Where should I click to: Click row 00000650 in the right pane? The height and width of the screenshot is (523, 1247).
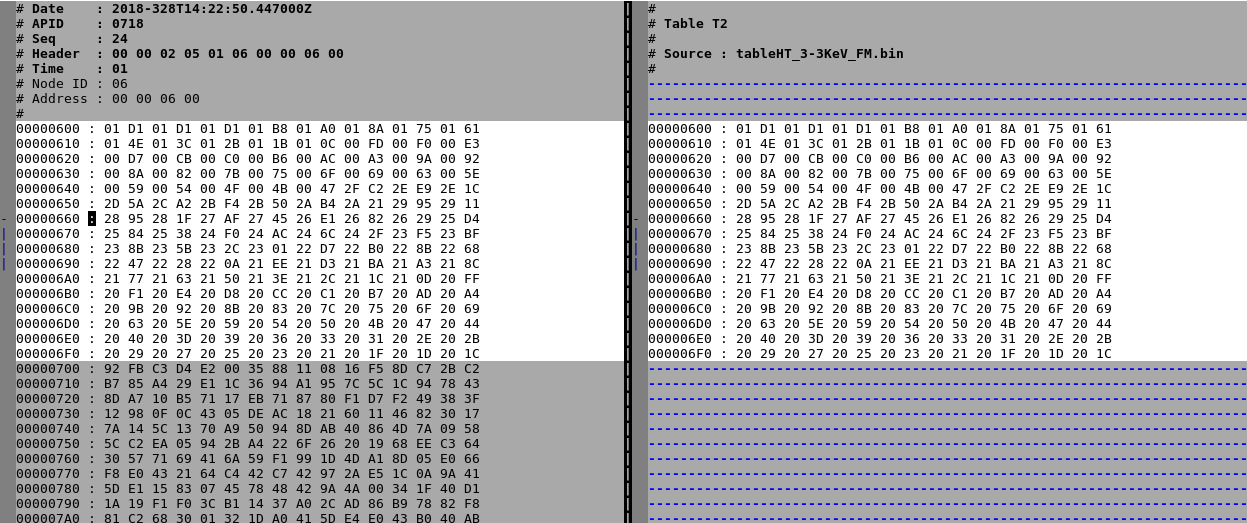(880, 204)
